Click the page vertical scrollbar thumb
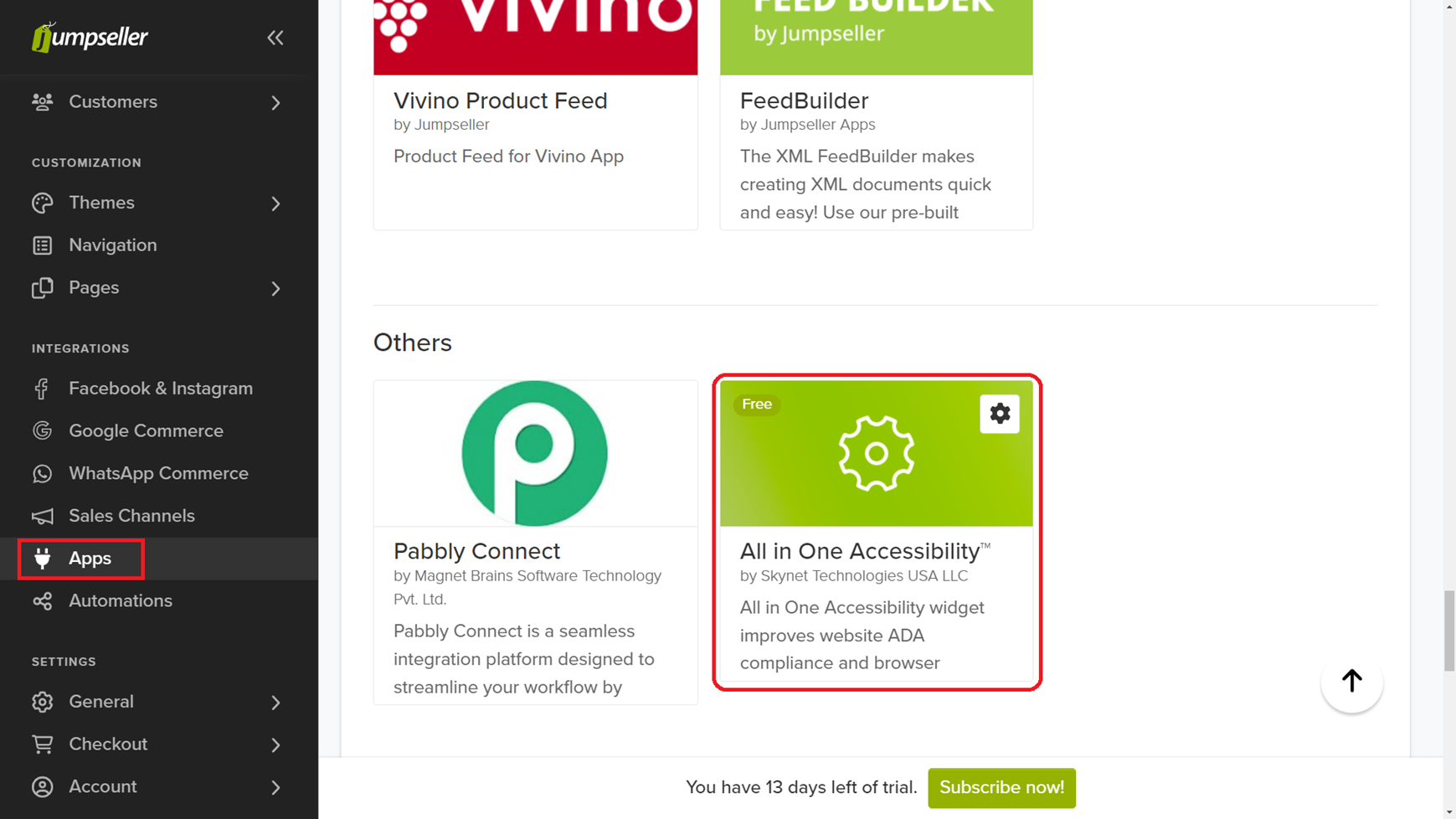 [1448, 630]
